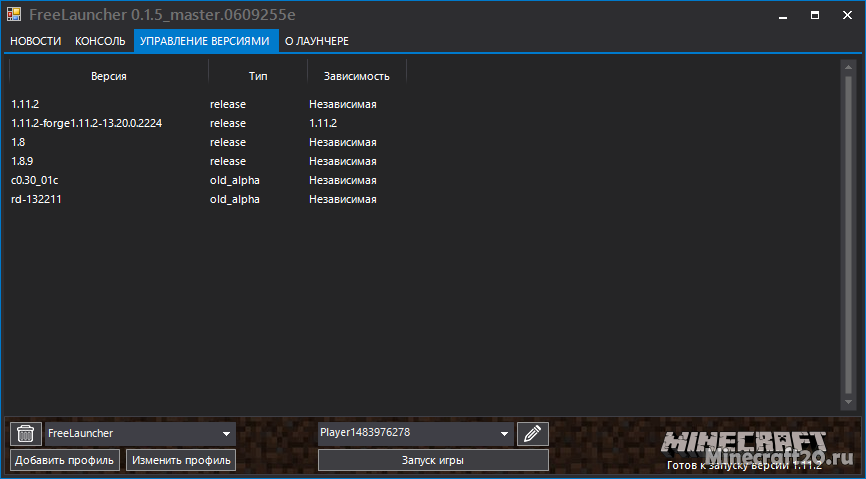
Task: Click the Изменить профиль button
Action: point(181,460)
